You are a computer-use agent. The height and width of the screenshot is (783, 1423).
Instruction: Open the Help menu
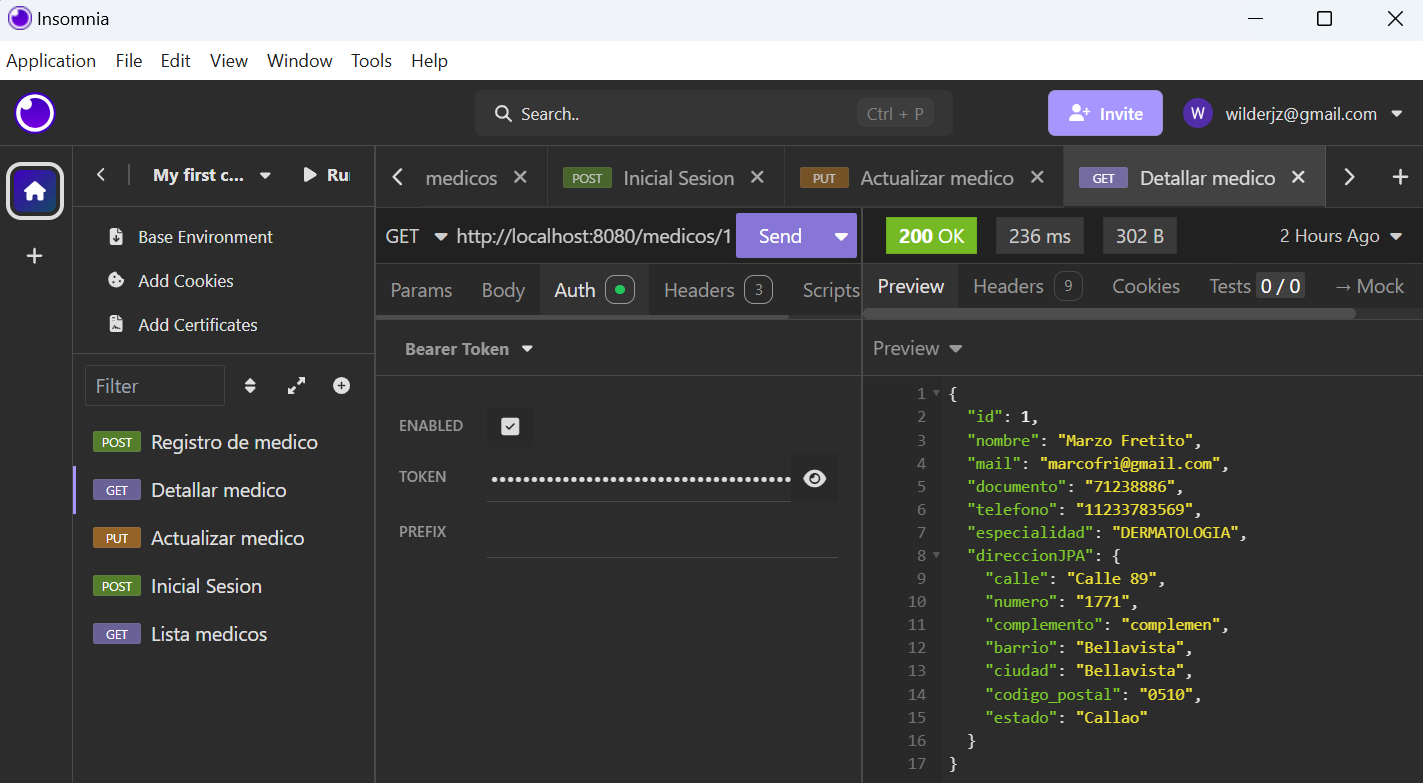click(x=429, y=61)
